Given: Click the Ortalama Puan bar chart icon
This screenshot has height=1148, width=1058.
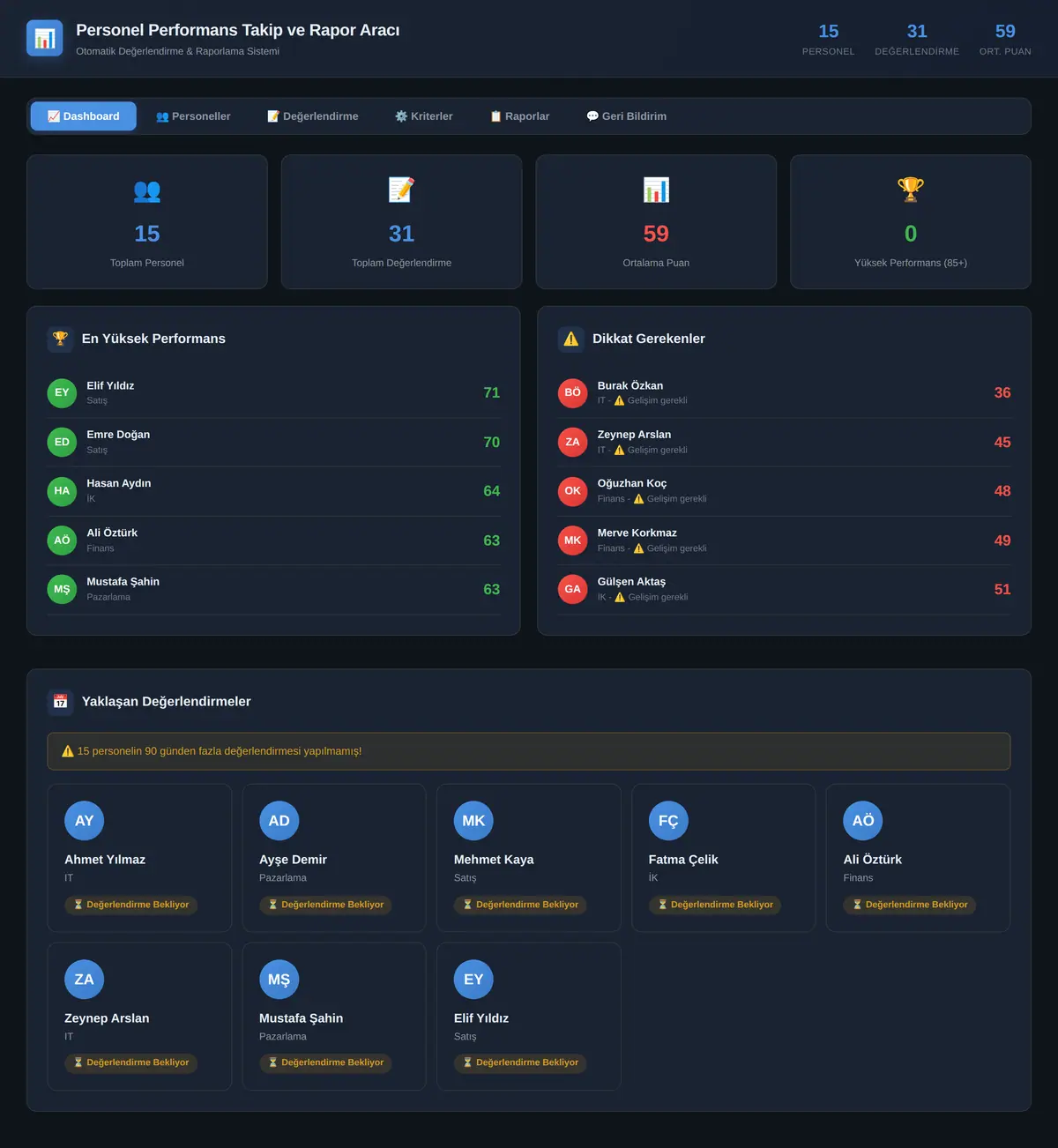Looking at the screenshot, I should (x=656, y=190).
